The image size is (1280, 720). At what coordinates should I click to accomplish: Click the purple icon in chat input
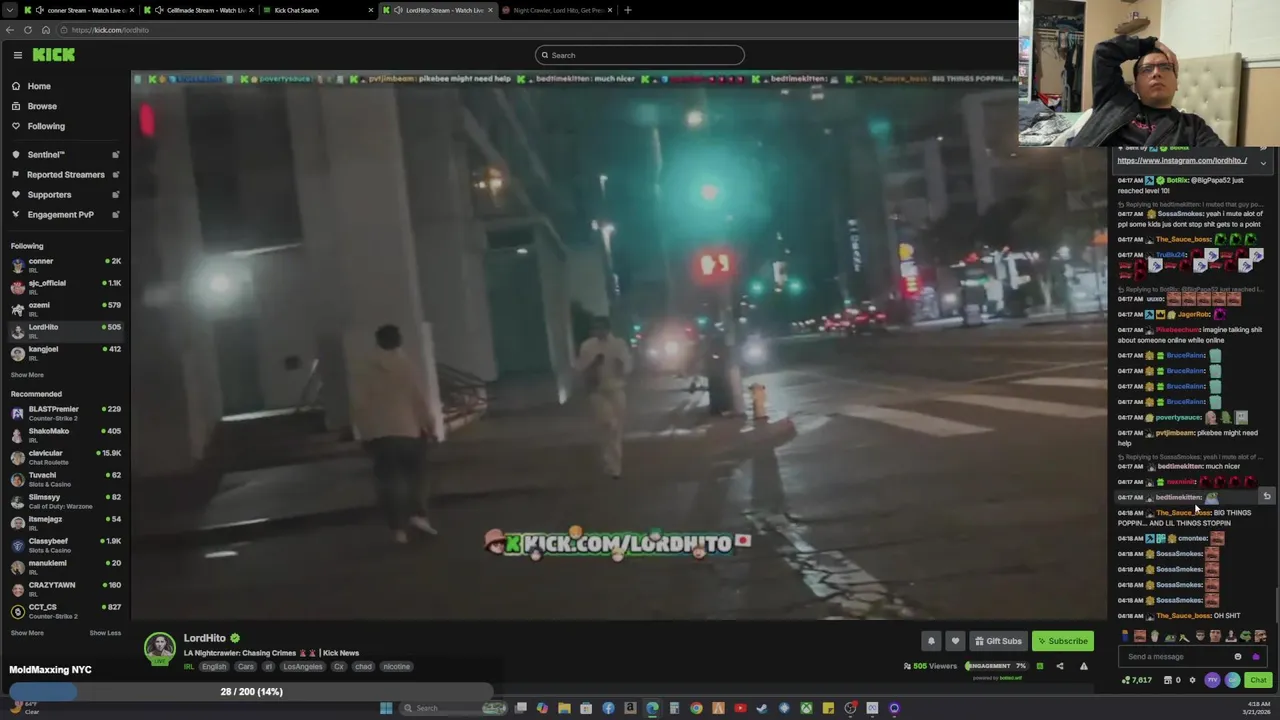click(x=1255, y=657)
